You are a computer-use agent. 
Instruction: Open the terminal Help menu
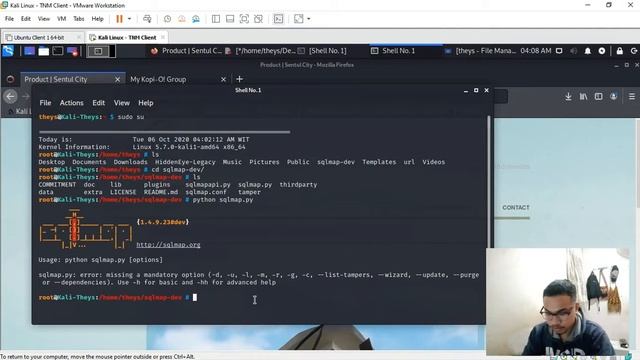point(146,103)
